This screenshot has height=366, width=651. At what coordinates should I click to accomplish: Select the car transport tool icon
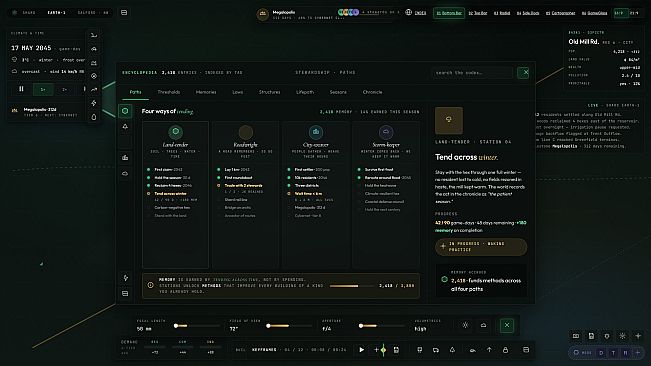(x=94, y=49)
